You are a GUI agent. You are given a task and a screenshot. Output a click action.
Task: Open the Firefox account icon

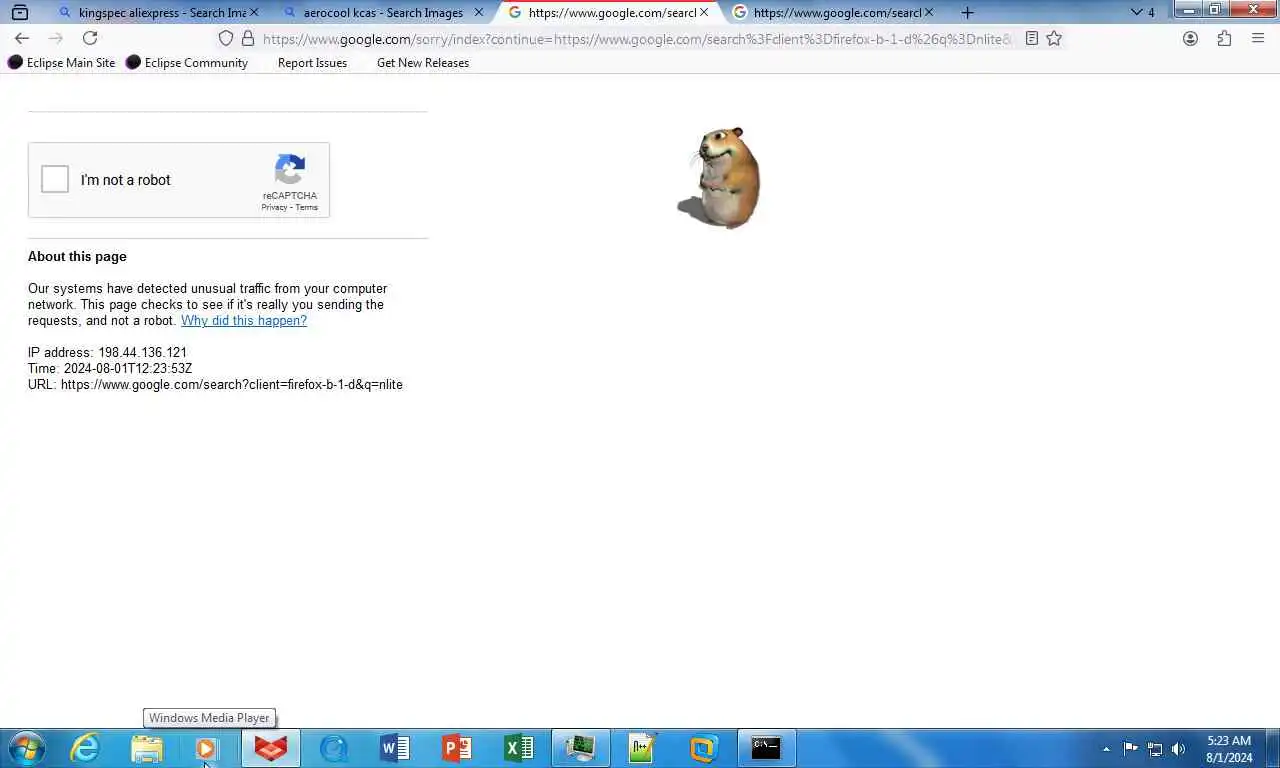[x=1190, y=39]
